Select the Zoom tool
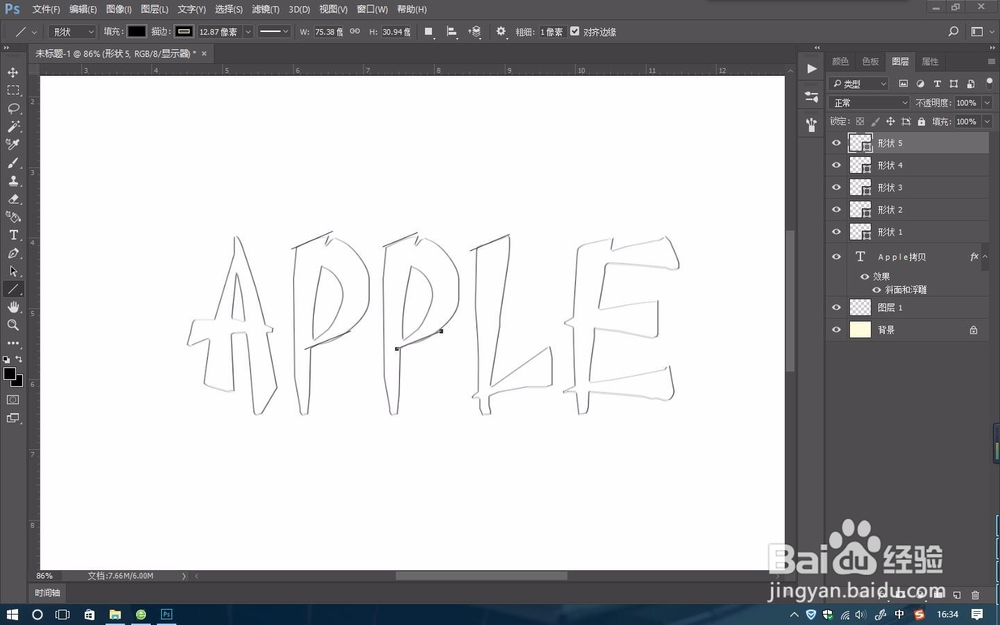The width and height of the screenshot is (1000, 625). [13, 325]
